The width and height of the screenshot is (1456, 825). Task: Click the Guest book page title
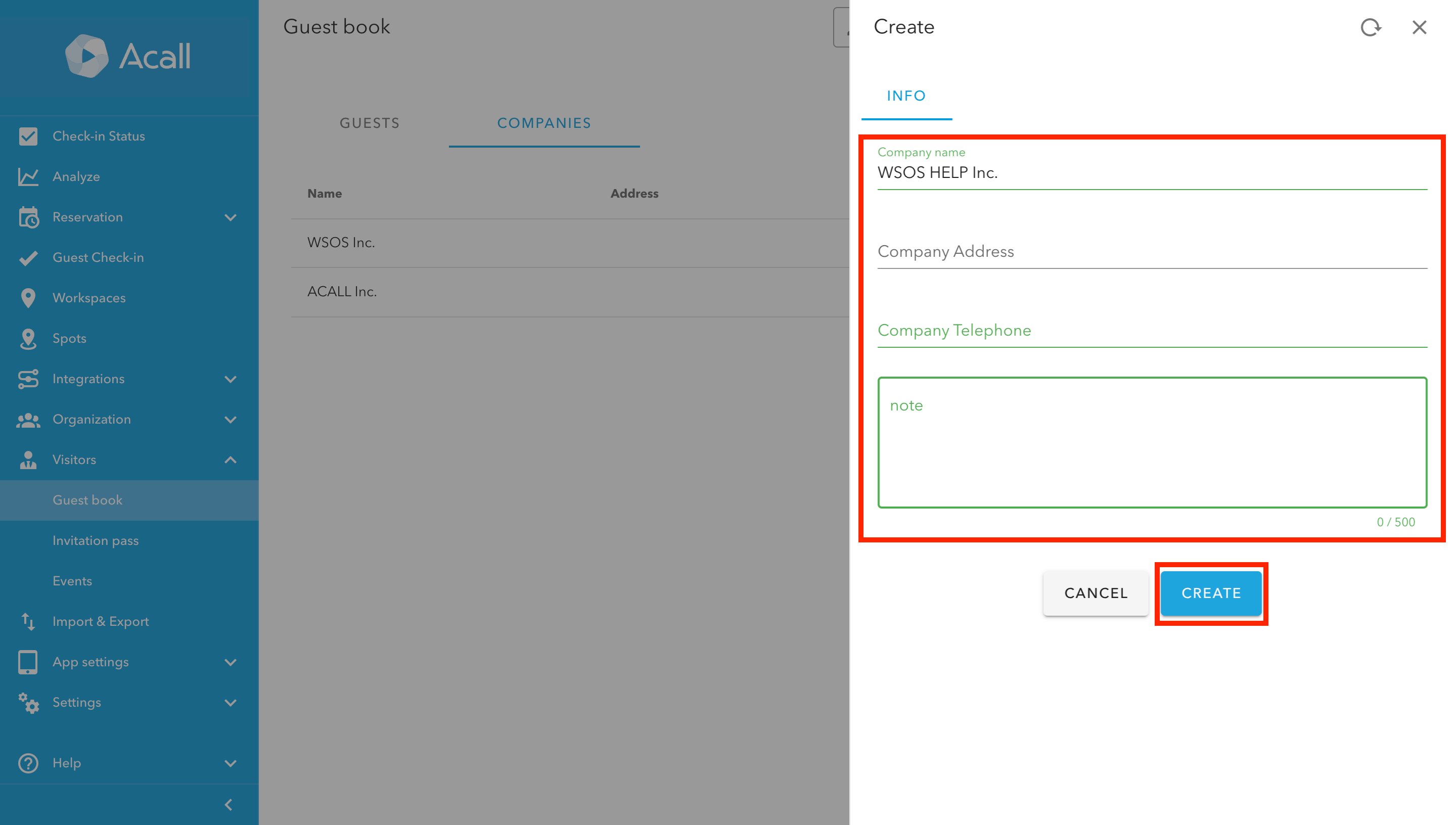pos(337,27)
